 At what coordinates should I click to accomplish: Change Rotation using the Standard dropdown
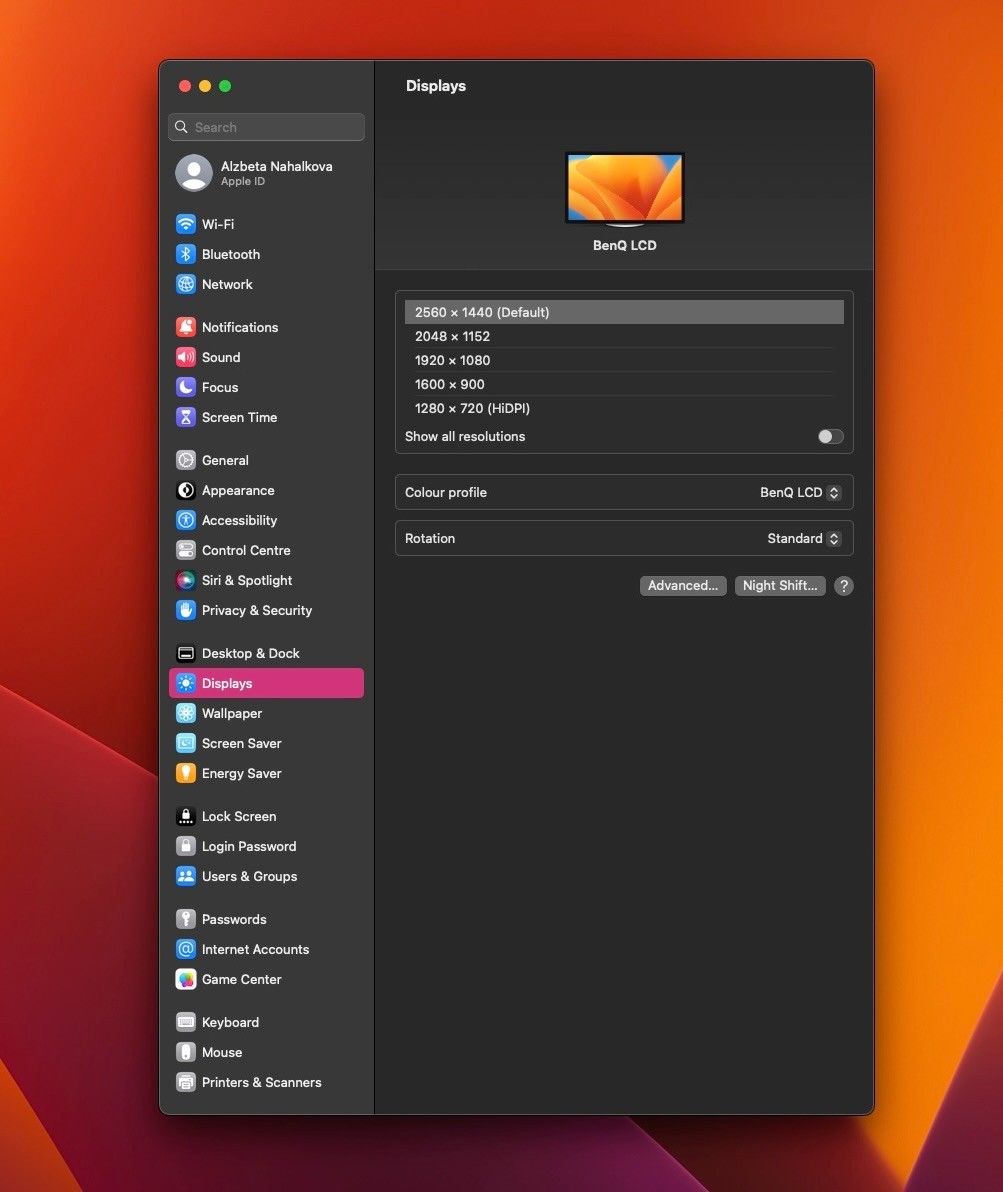pos(803,538)
